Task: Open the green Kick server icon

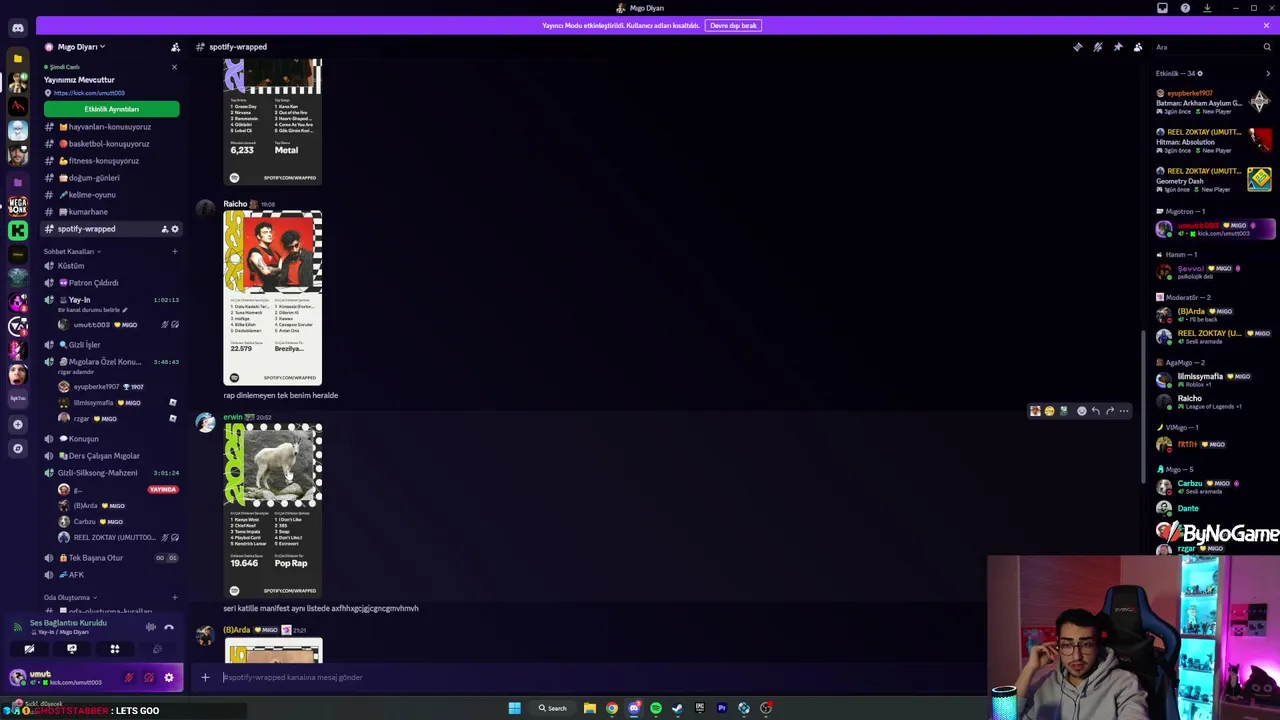Action: pos(18,230)
